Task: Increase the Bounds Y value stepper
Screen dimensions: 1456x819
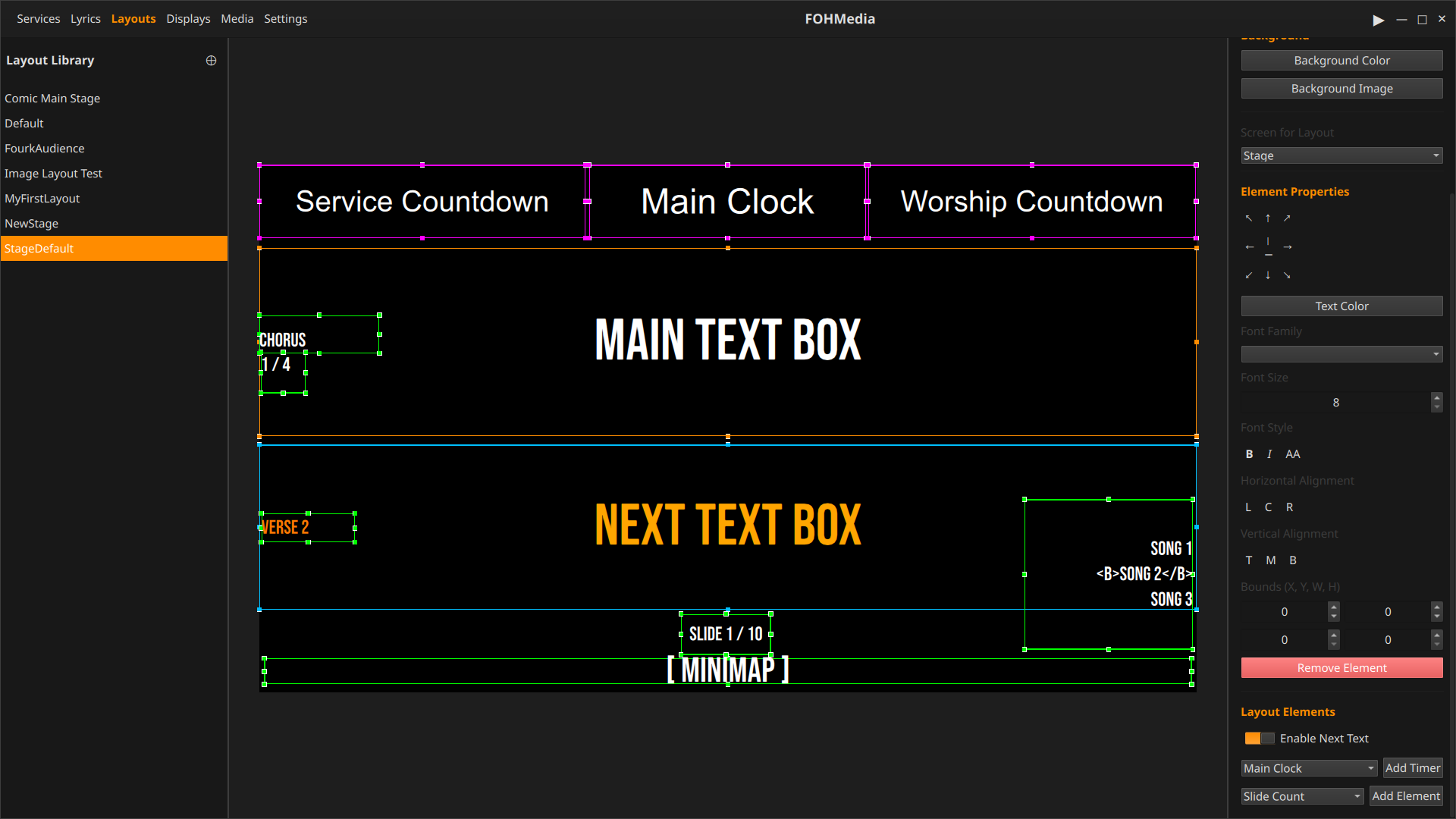Action: tap(1436, 607)
